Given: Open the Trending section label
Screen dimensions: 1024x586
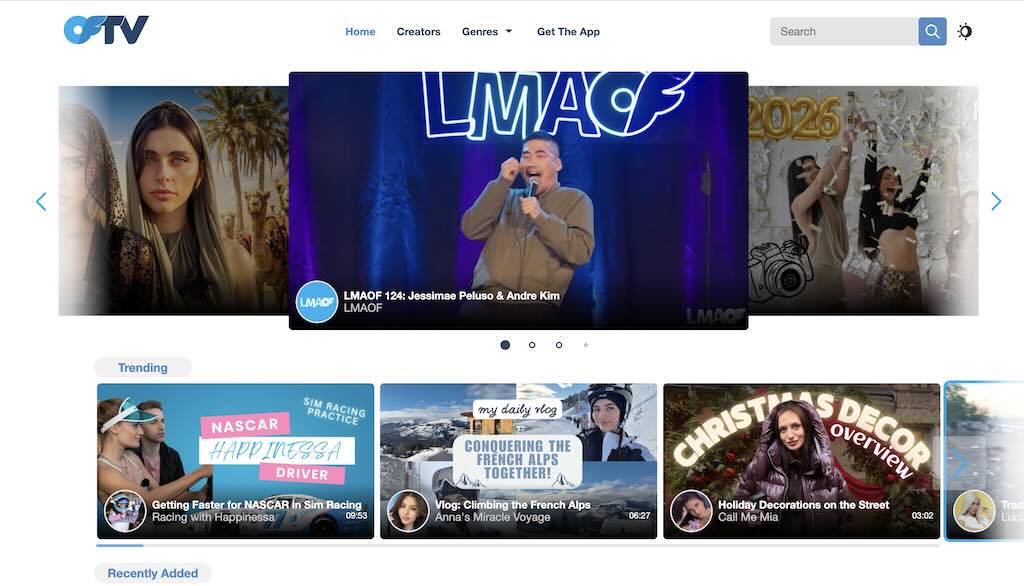Looking at the screenshot, I should (143, 368).
